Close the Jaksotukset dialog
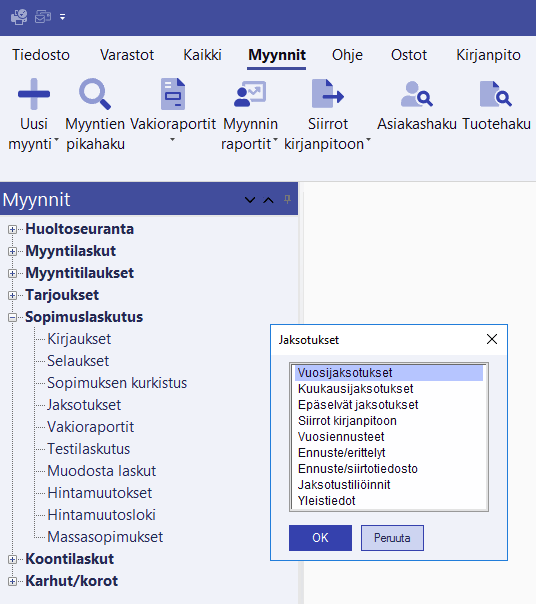Viewport: 536px width, 604px height. click(x=492, y=339)
